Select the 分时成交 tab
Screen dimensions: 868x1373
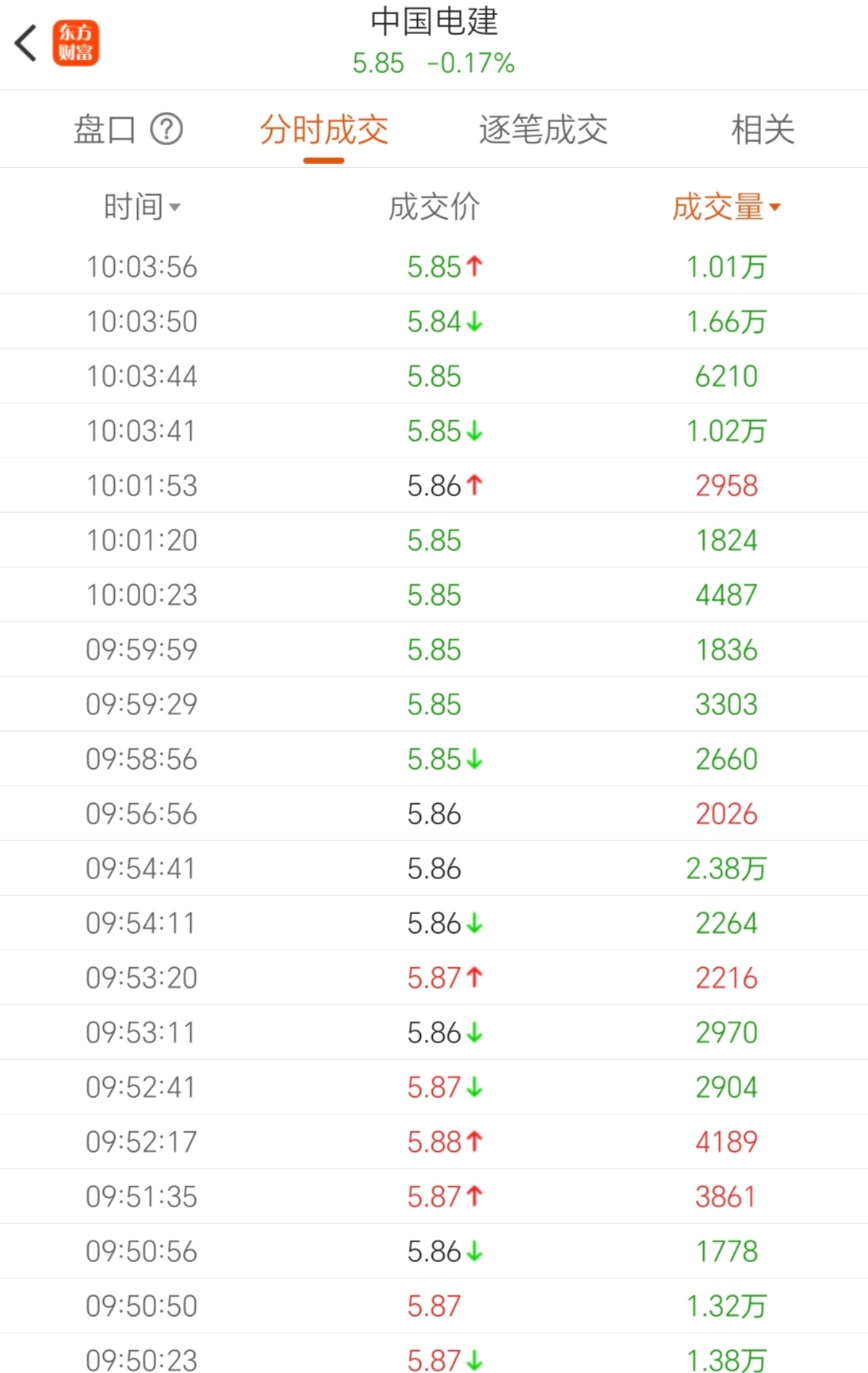(323, 129)
